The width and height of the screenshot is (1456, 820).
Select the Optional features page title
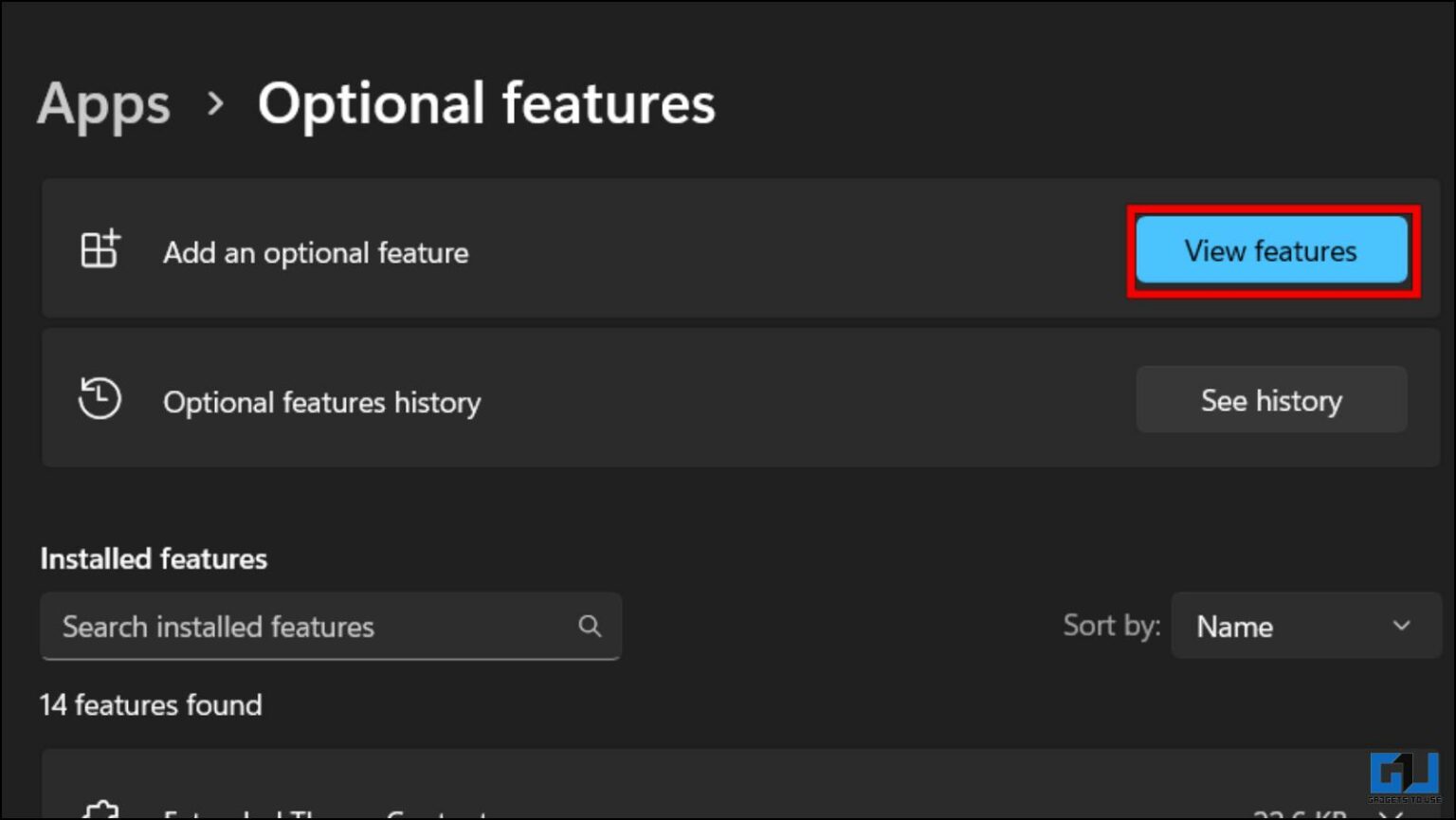pos(487,104)
